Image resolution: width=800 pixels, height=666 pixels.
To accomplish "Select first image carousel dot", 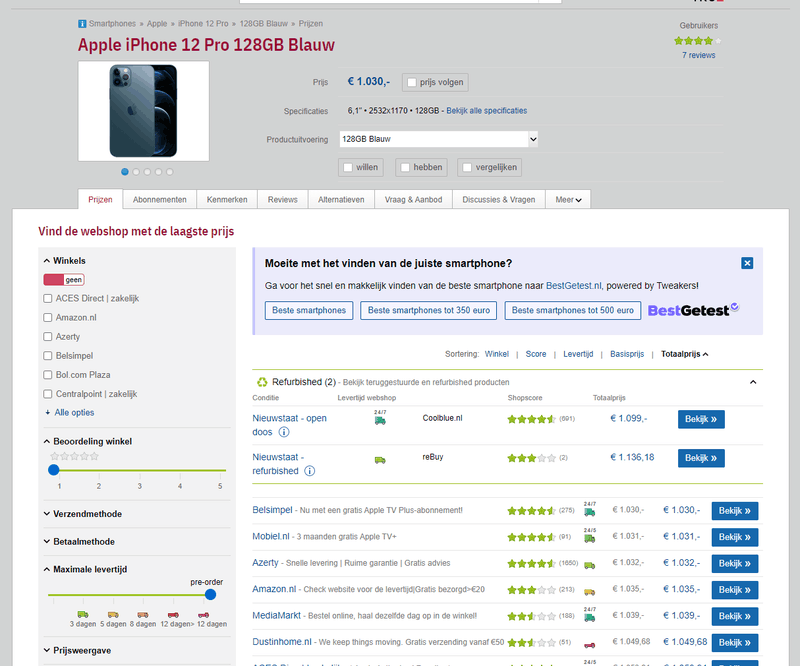I will pos(124,172).
